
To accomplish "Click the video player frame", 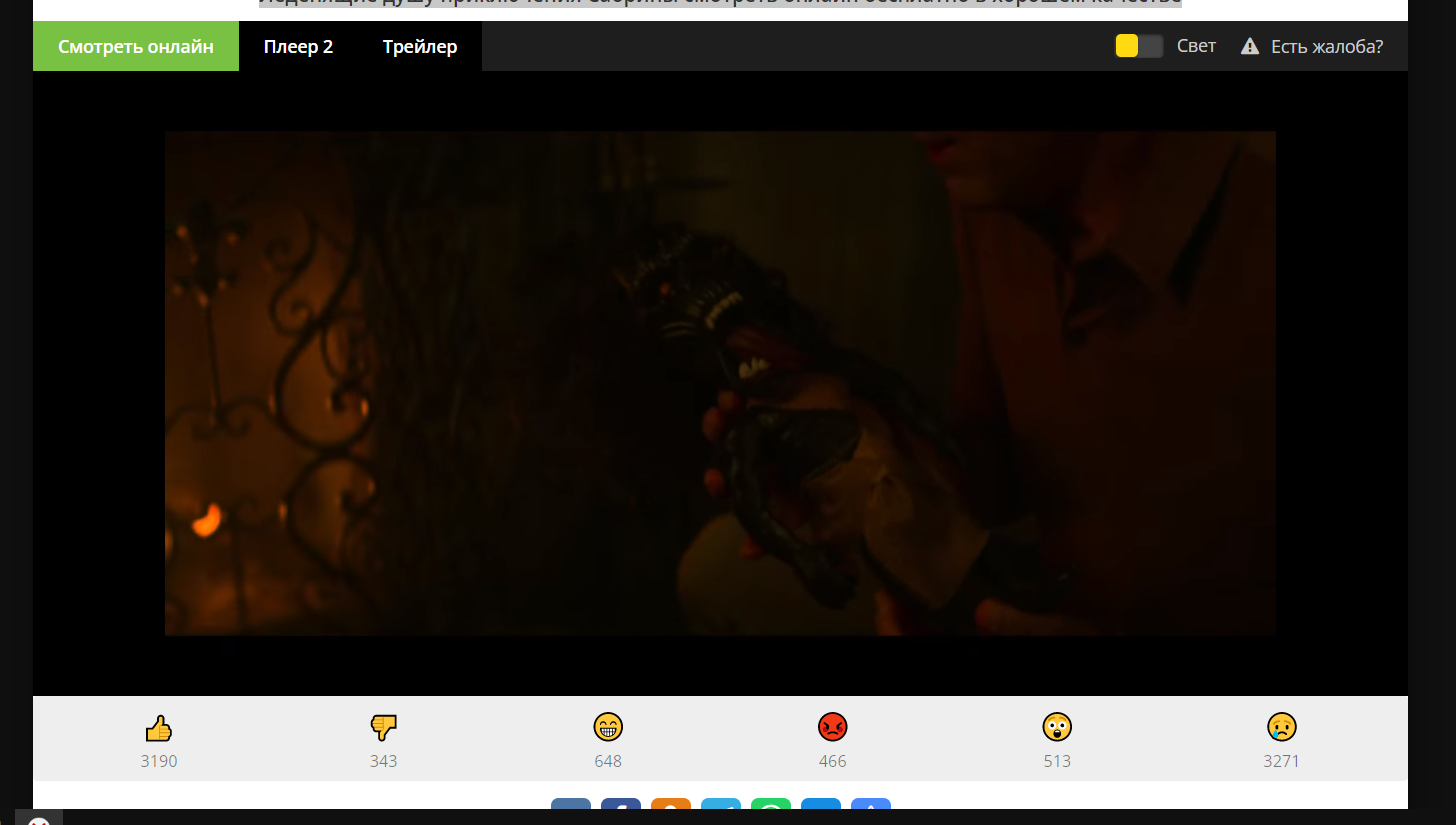I will (720, 383).
